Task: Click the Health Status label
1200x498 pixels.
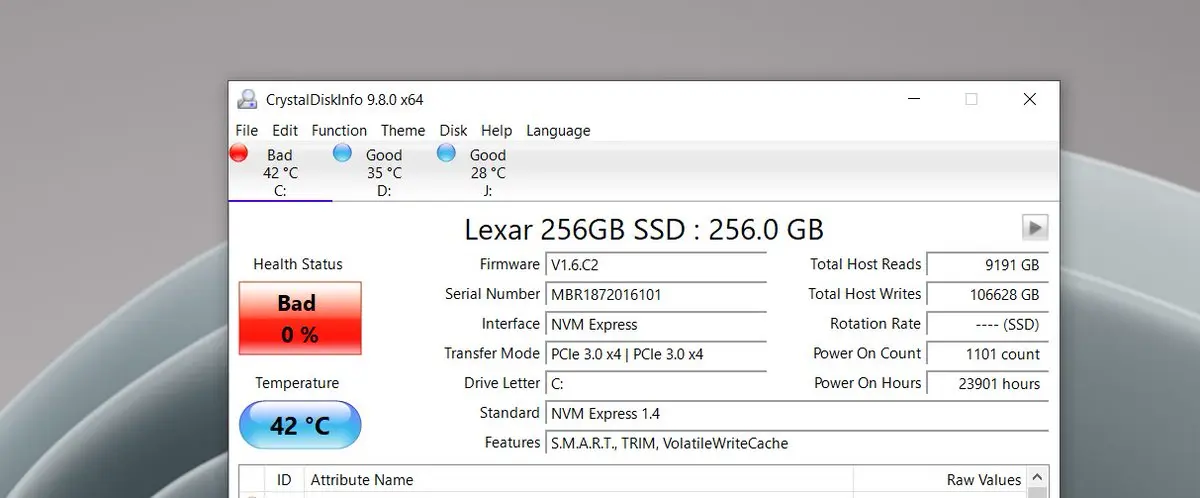Action: (298, 264)
